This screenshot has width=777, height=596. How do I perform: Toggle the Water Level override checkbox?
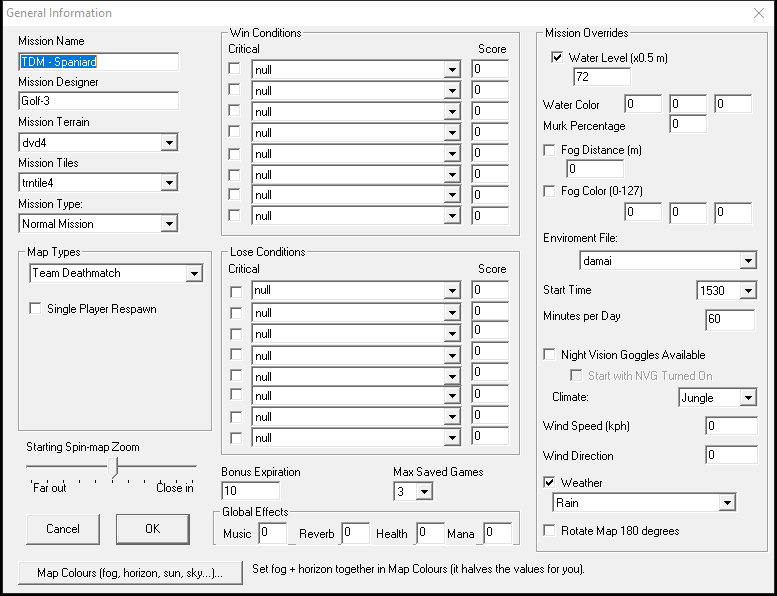coord(557,57)
